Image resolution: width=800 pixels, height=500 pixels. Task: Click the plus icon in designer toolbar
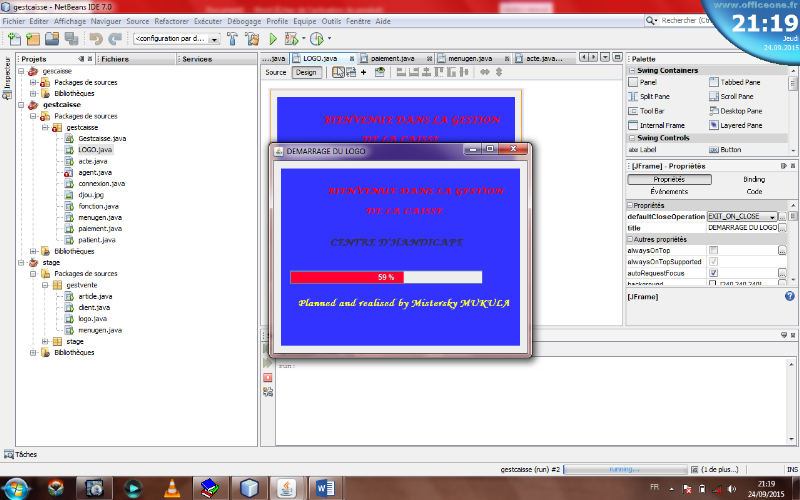(x=363, y=72)
